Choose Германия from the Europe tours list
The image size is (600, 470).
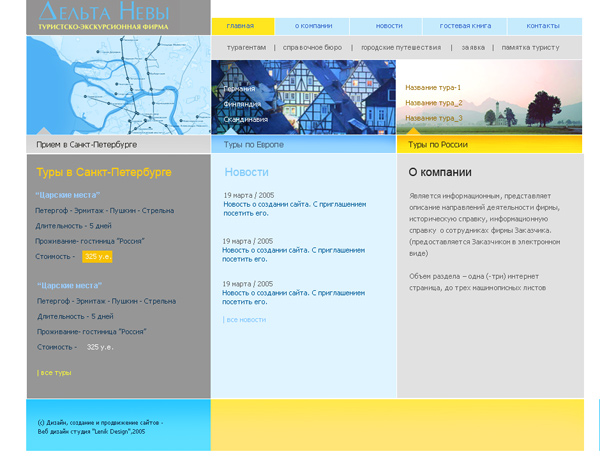[240, 88]
